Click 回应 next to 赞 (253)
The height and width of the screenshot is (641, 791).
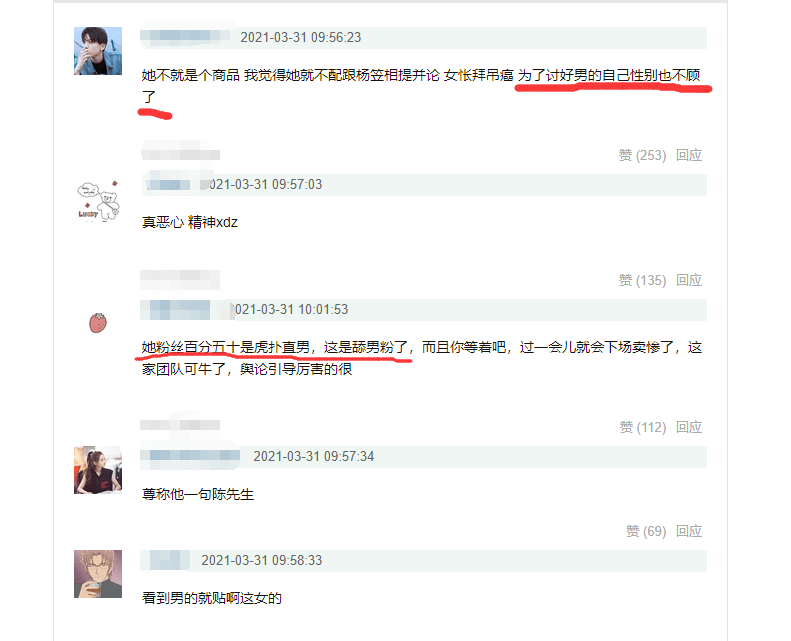pyautogui.click(x=689, y=155)
